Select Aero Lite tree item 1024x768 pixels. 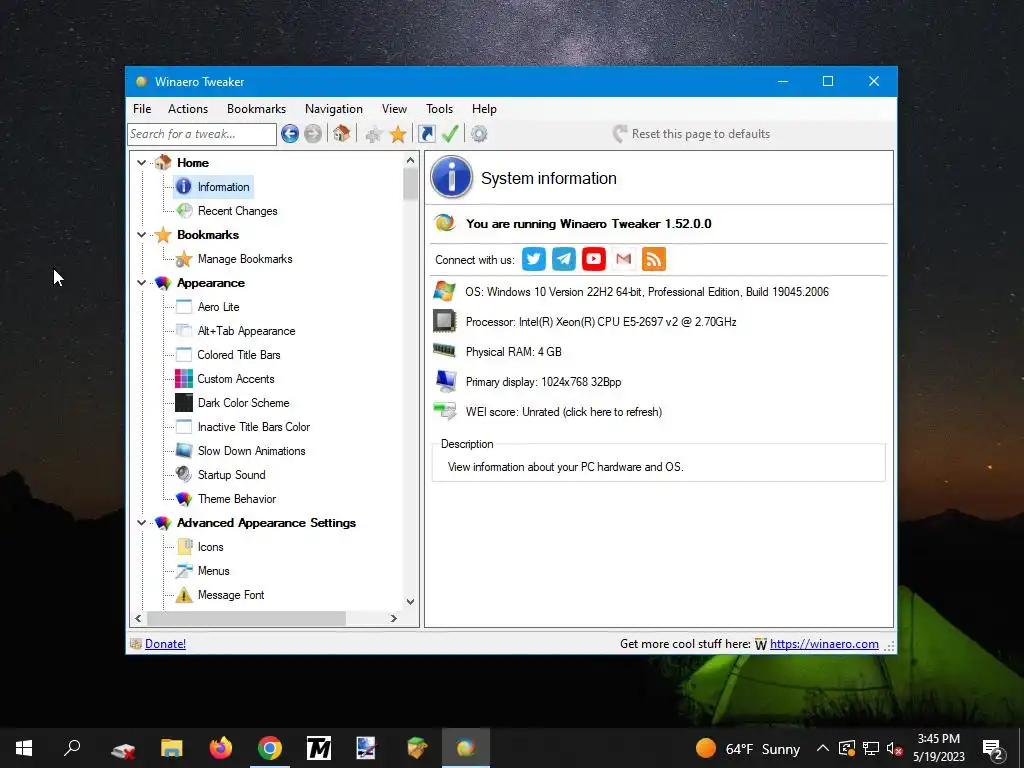(219, 307)
